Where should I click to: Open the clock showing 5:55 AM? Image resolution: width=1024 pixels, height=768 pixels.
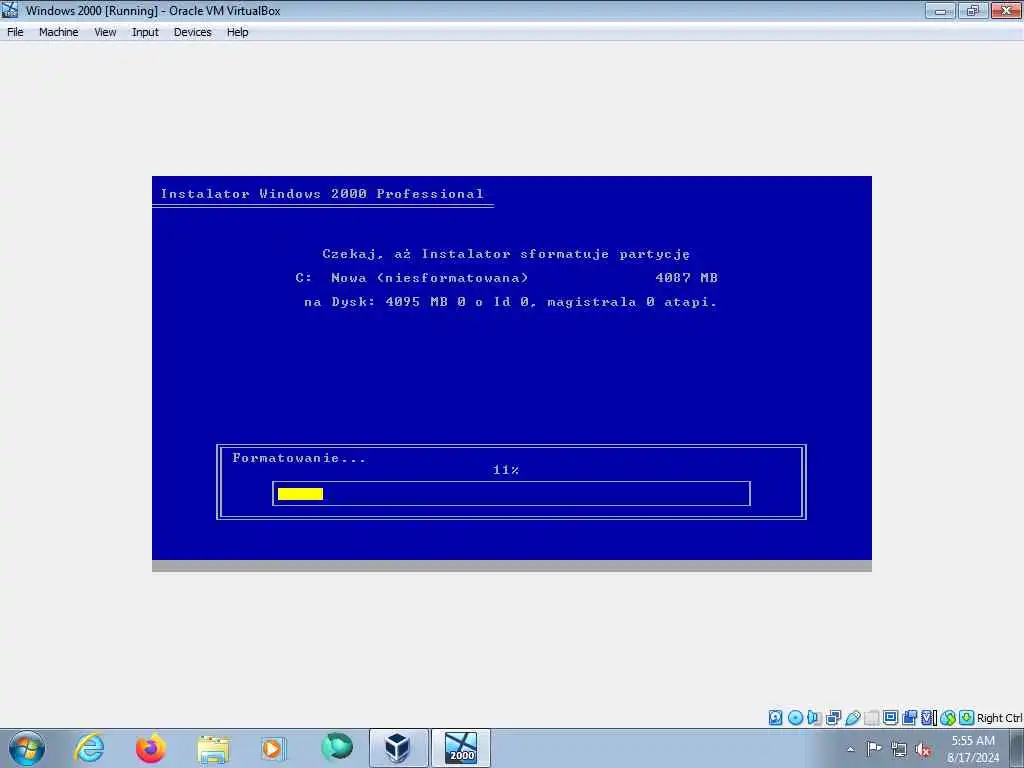pyautogui.click(x=973, y=749)
